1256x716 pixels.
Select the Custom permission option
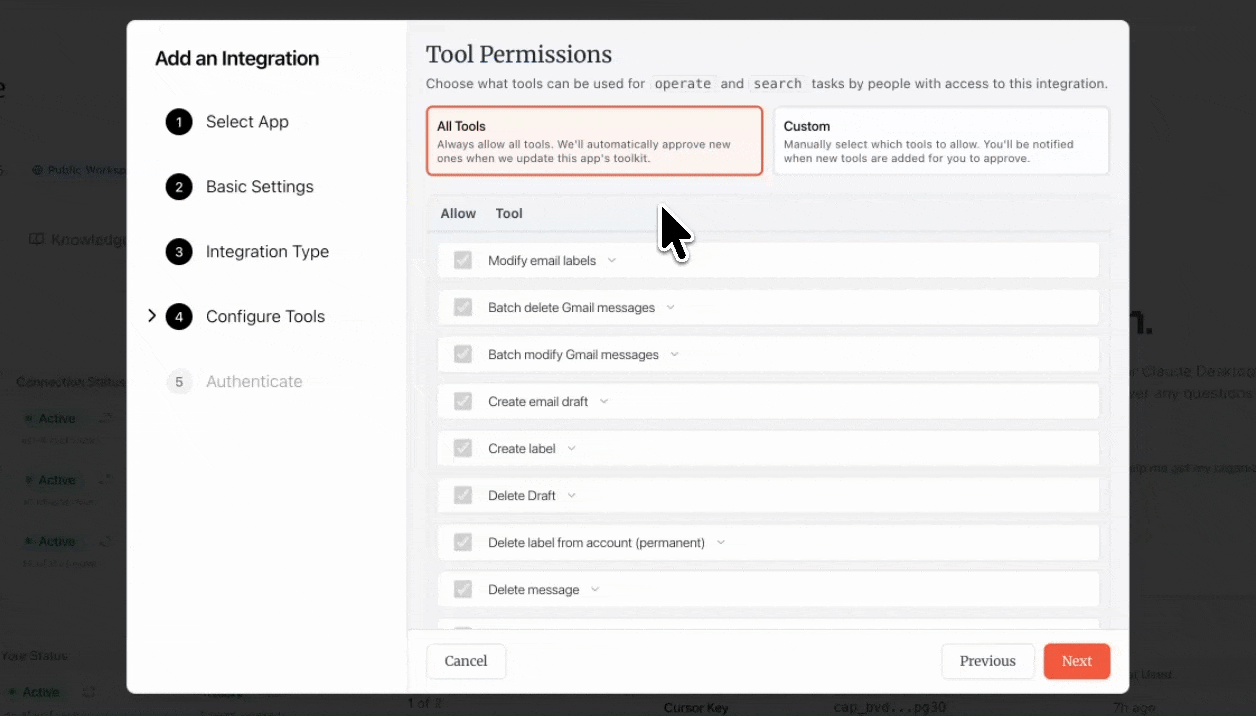pyautogui.click(x=941, y=141)
